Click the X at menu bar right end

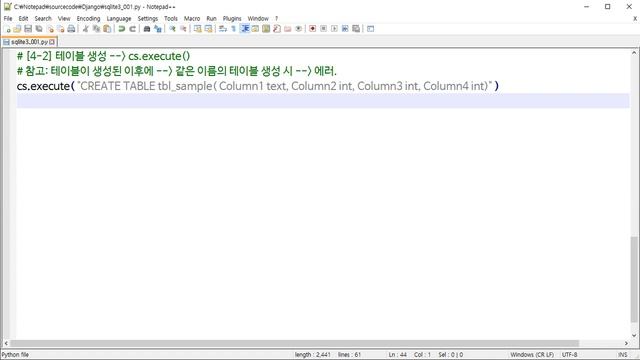635,19
